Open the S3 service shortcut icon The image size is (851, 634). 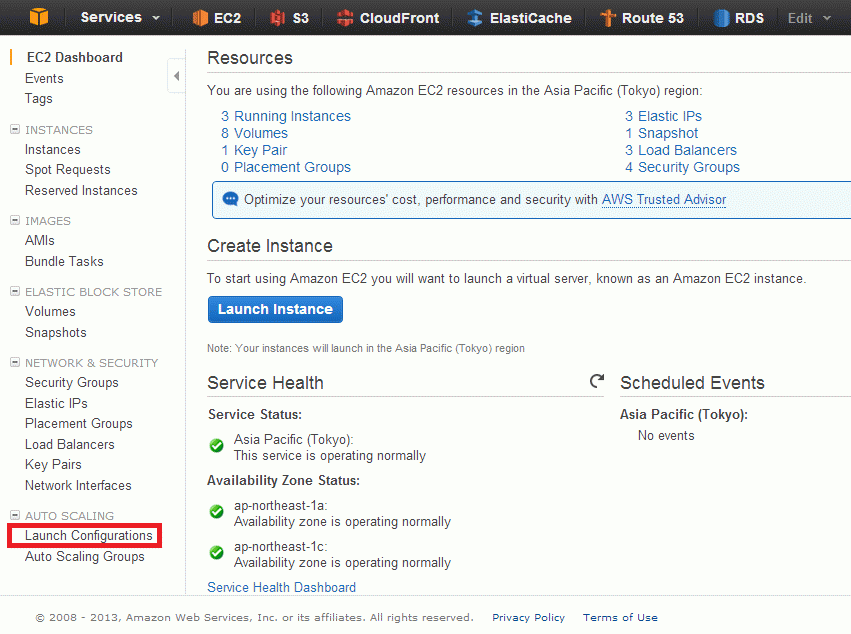(x=278, y=18)
